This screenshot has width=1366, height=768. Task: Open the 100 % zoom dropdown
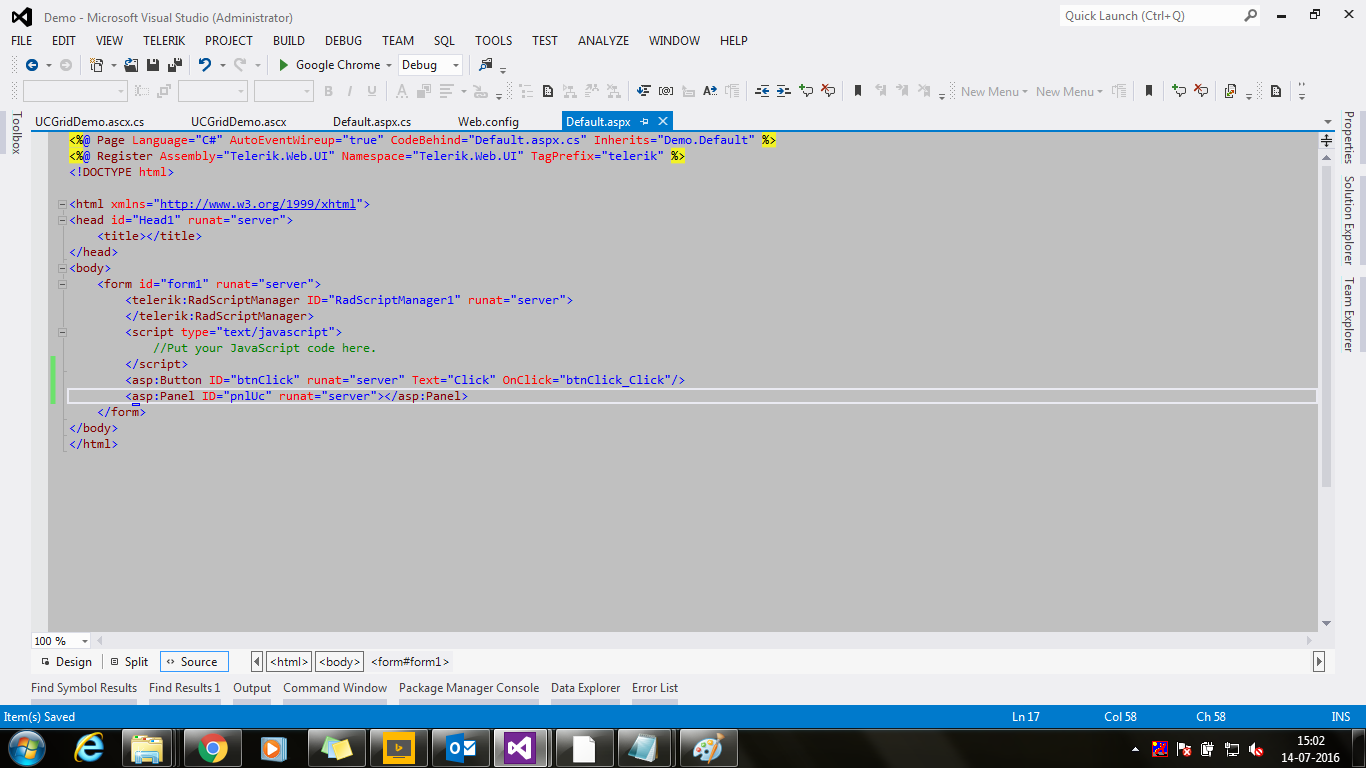pos(84,641)
